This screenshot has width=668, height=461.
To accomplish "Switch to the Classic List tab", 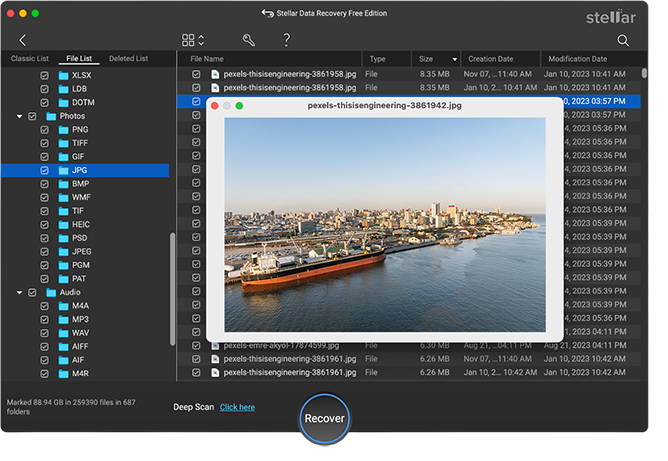I will 29,59.
